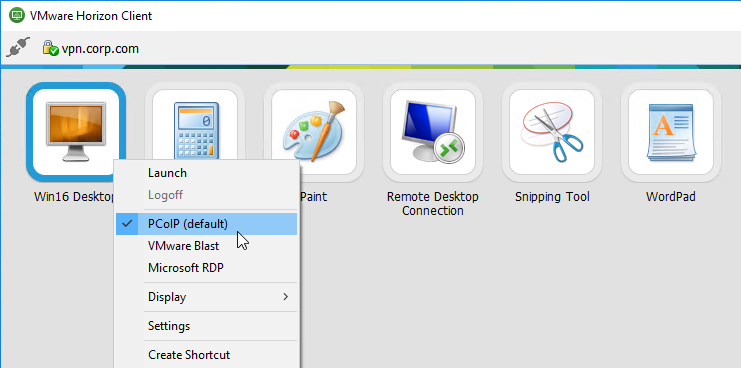Choose Launch from the context menu
This screenshot has height=368, width=741.
point(207,173)
